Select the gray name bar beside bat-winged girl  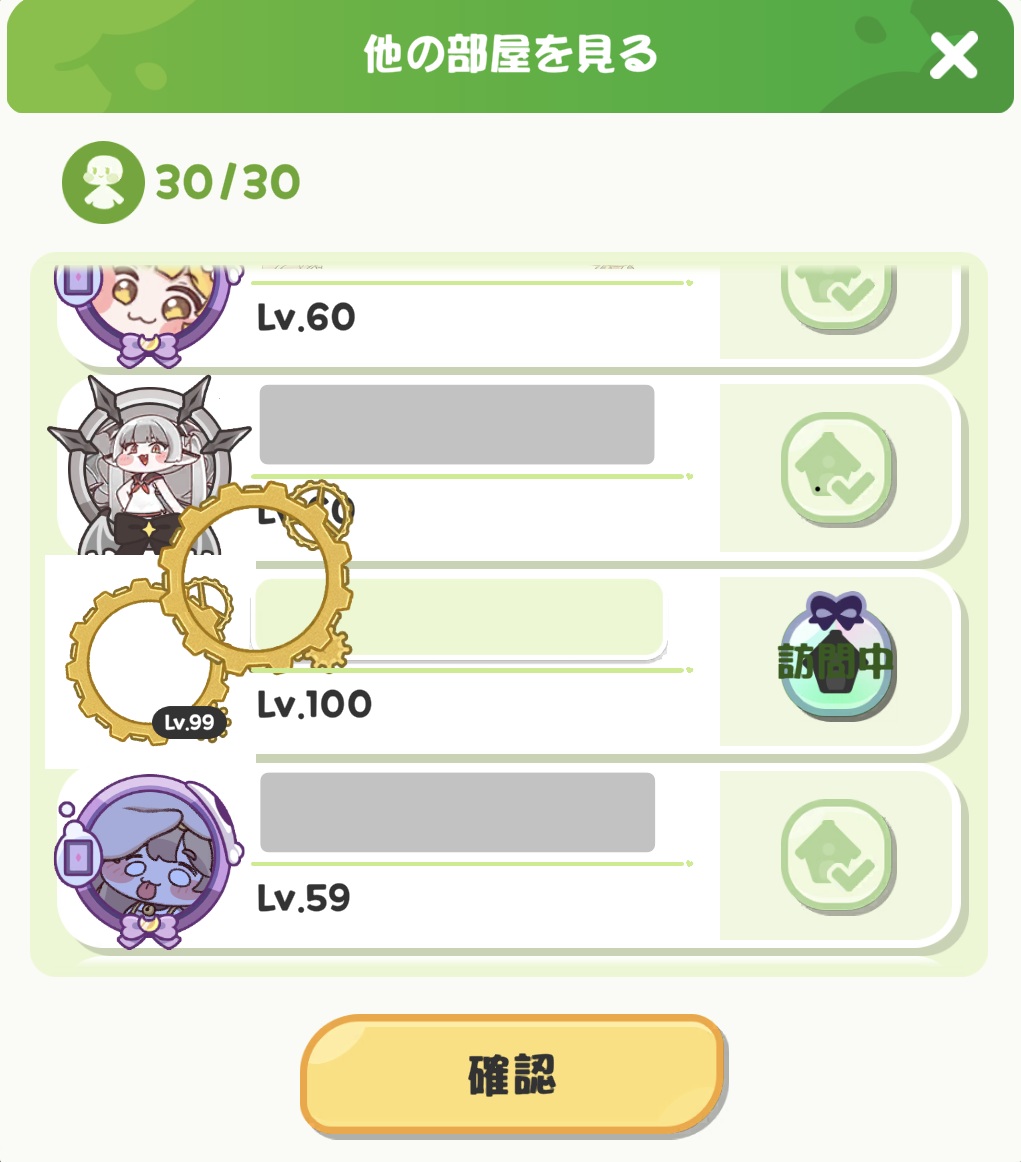[x=456, y=425]
